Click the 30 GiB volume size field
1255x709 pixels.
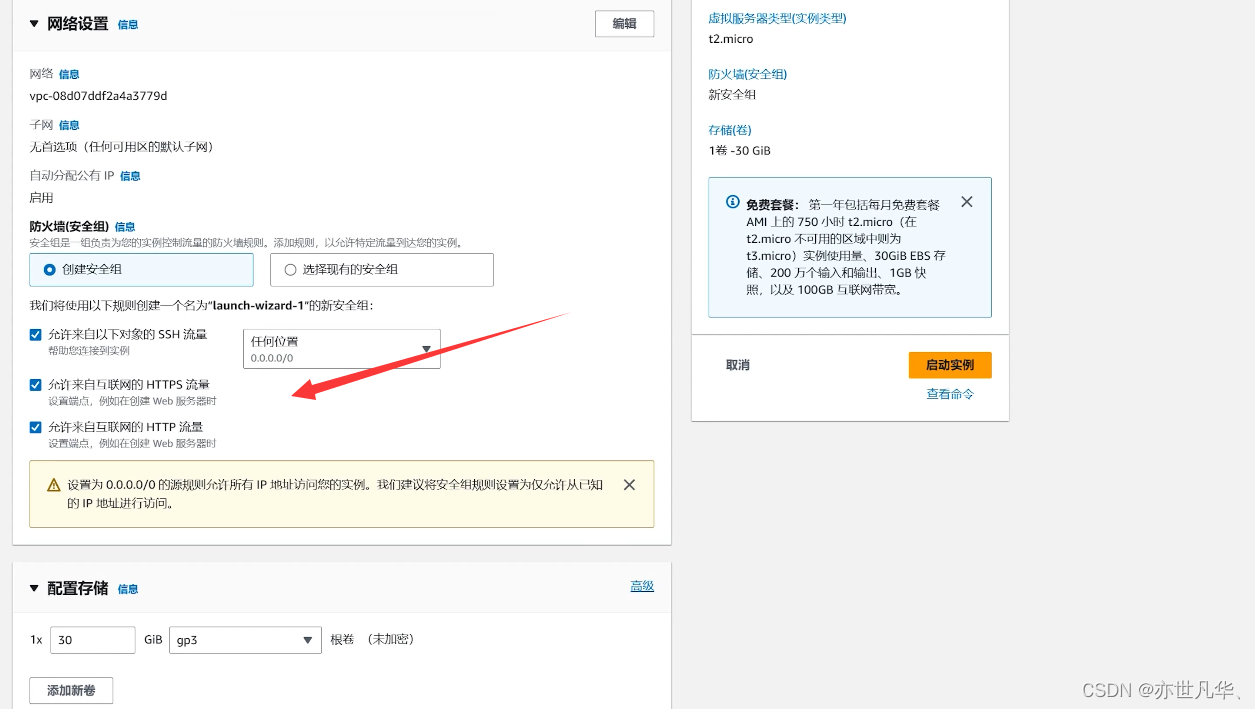tap(92, 640)
